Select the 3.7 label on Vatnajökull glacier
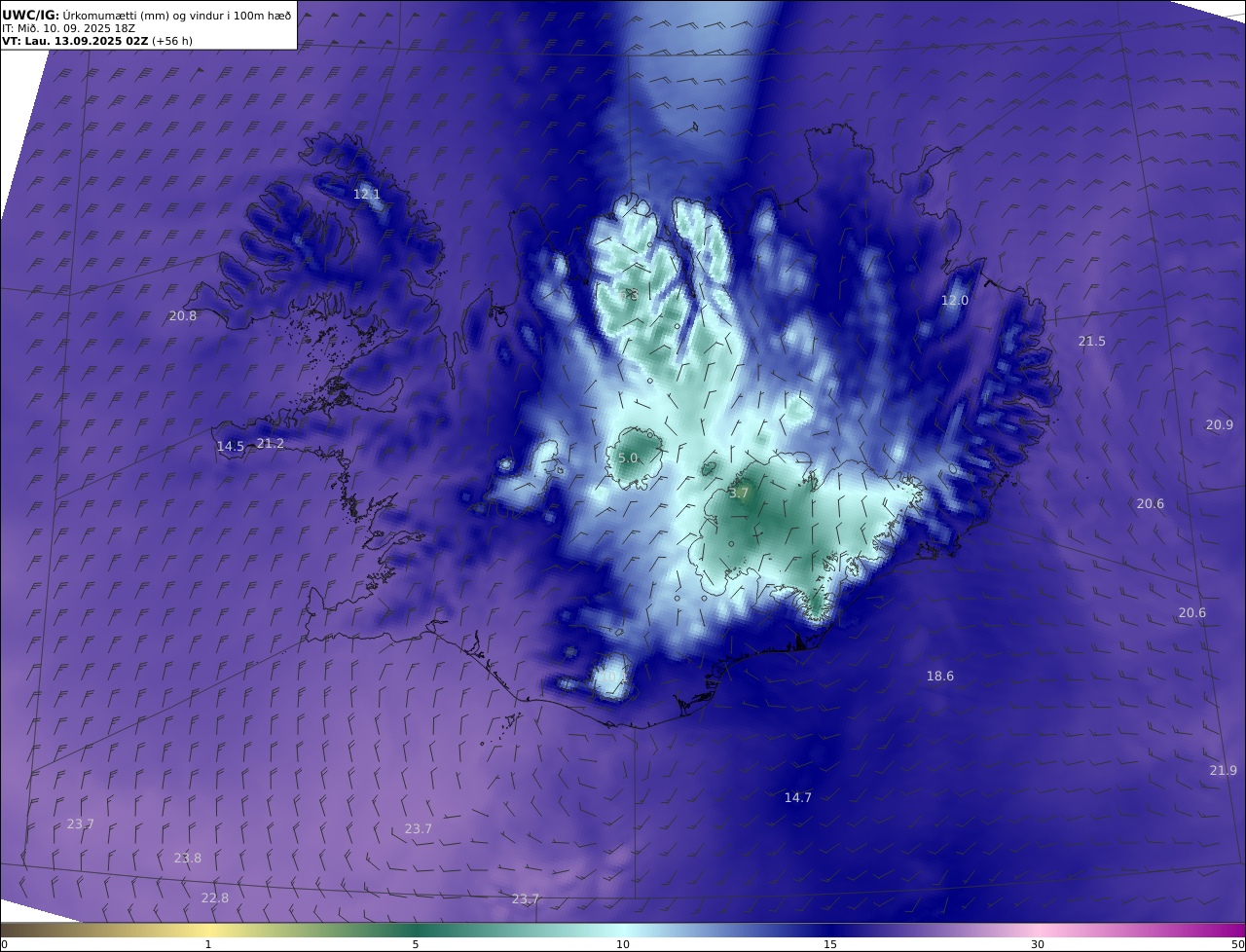The width and height of the screenshot is (1246, 952). tap(739, 494)
